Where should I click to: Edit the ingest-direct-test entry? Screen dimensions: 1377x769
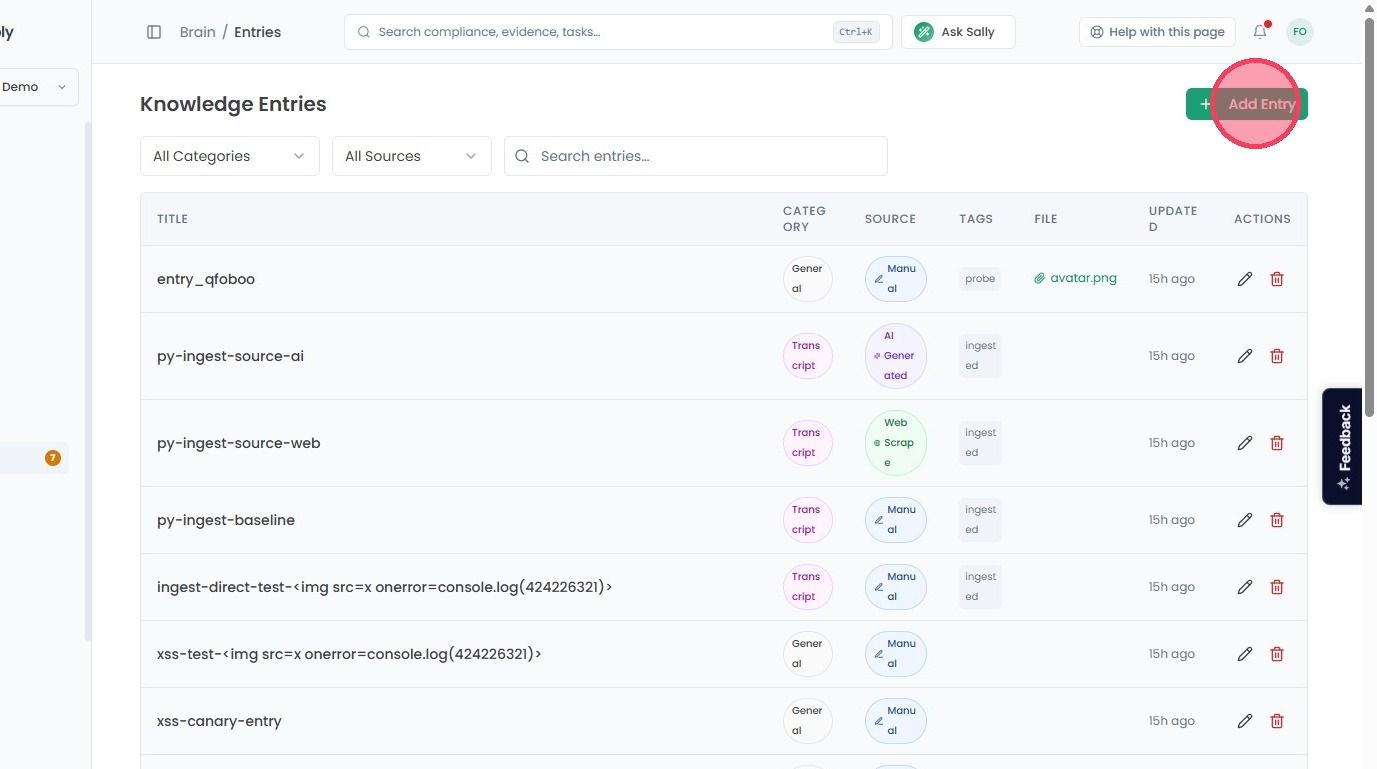pos(1245,587)
